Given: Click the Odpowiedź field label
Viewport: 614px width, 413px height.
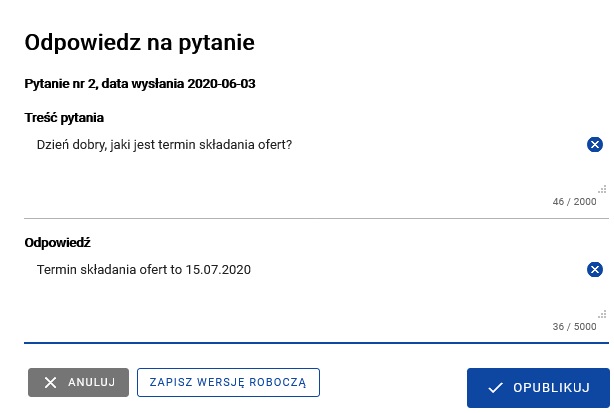Looking at the screenshot, I should 58,242.
